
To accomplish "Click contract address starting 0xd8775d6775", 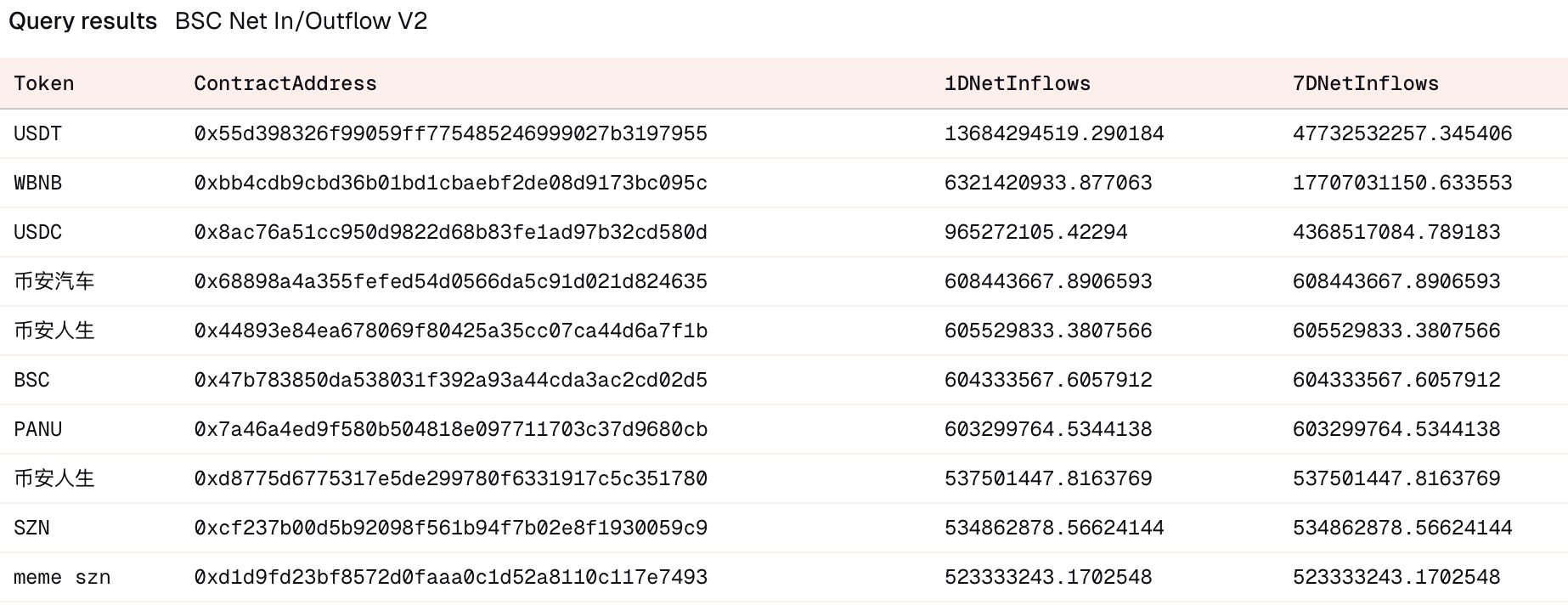I will tap(451, 478).
